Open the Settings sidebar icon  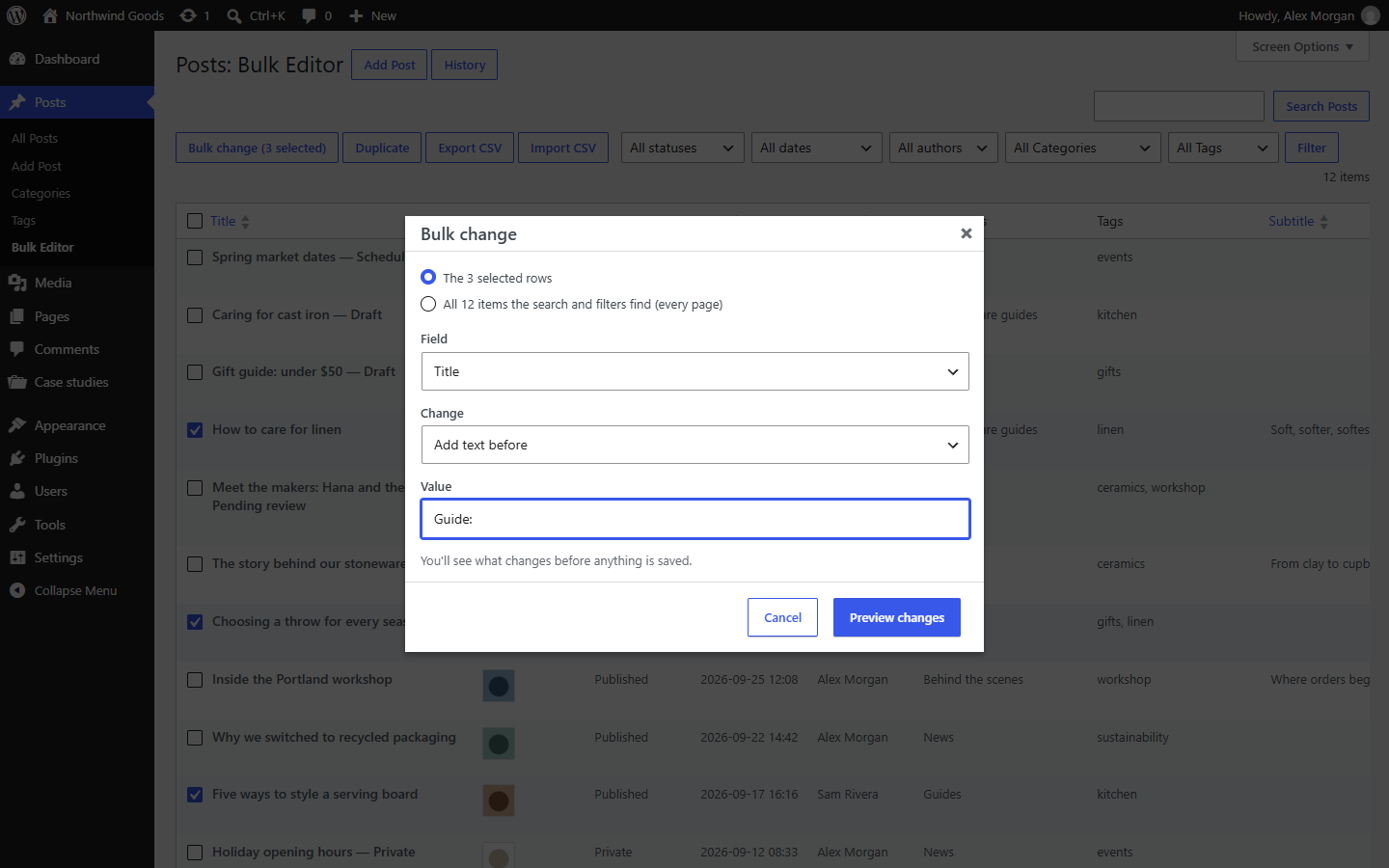pyautogui.click(x=17, y=557)
